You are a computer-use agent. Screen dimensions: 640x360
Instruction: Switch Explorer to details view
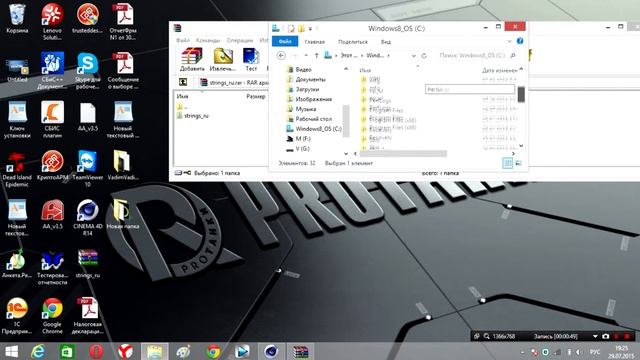507,163
